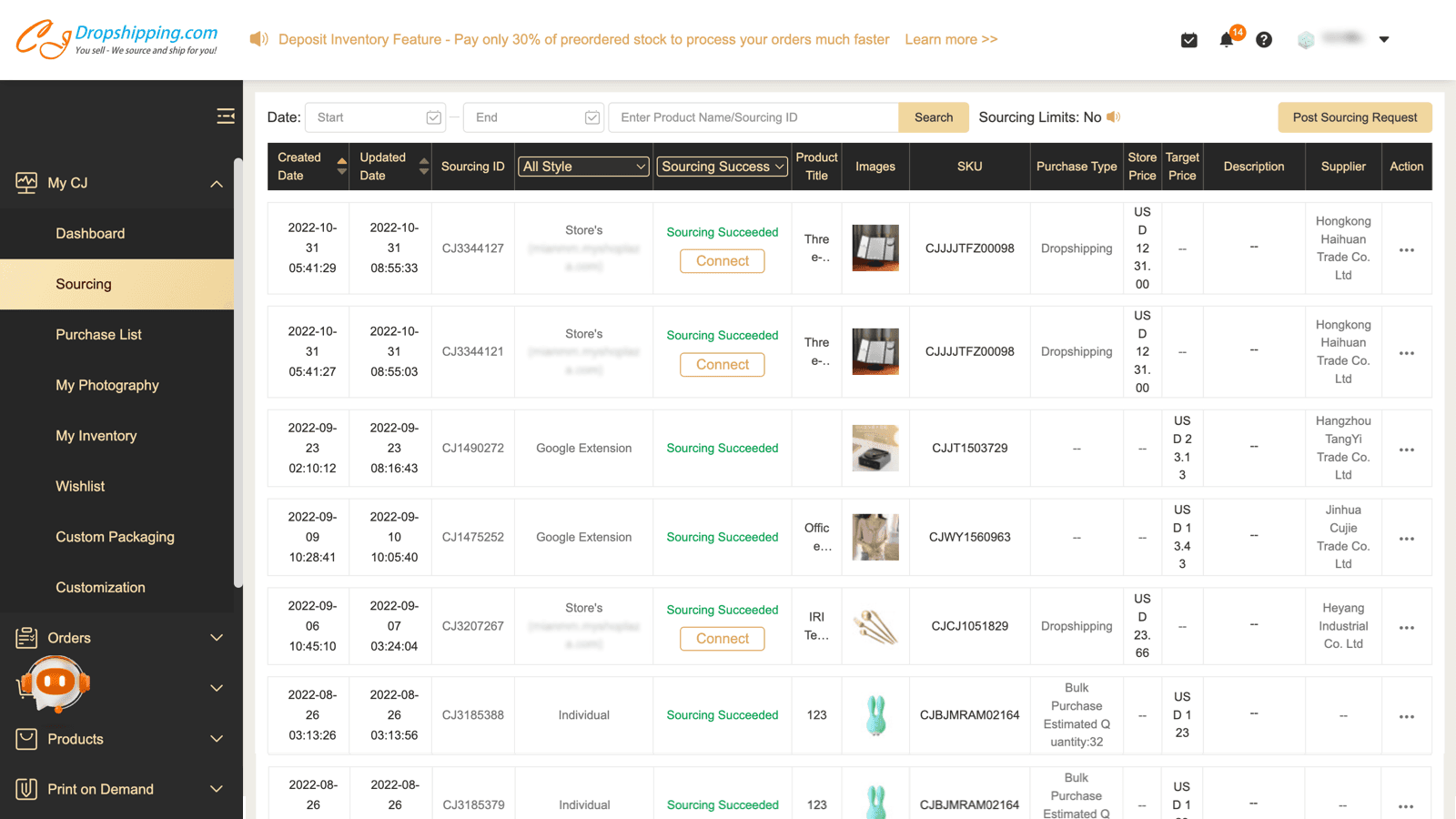Image resolution: width=1456 pixels, height=819 pixels.
Task: Click the Post Sourcing Request button
Action: coord(1354,116)
